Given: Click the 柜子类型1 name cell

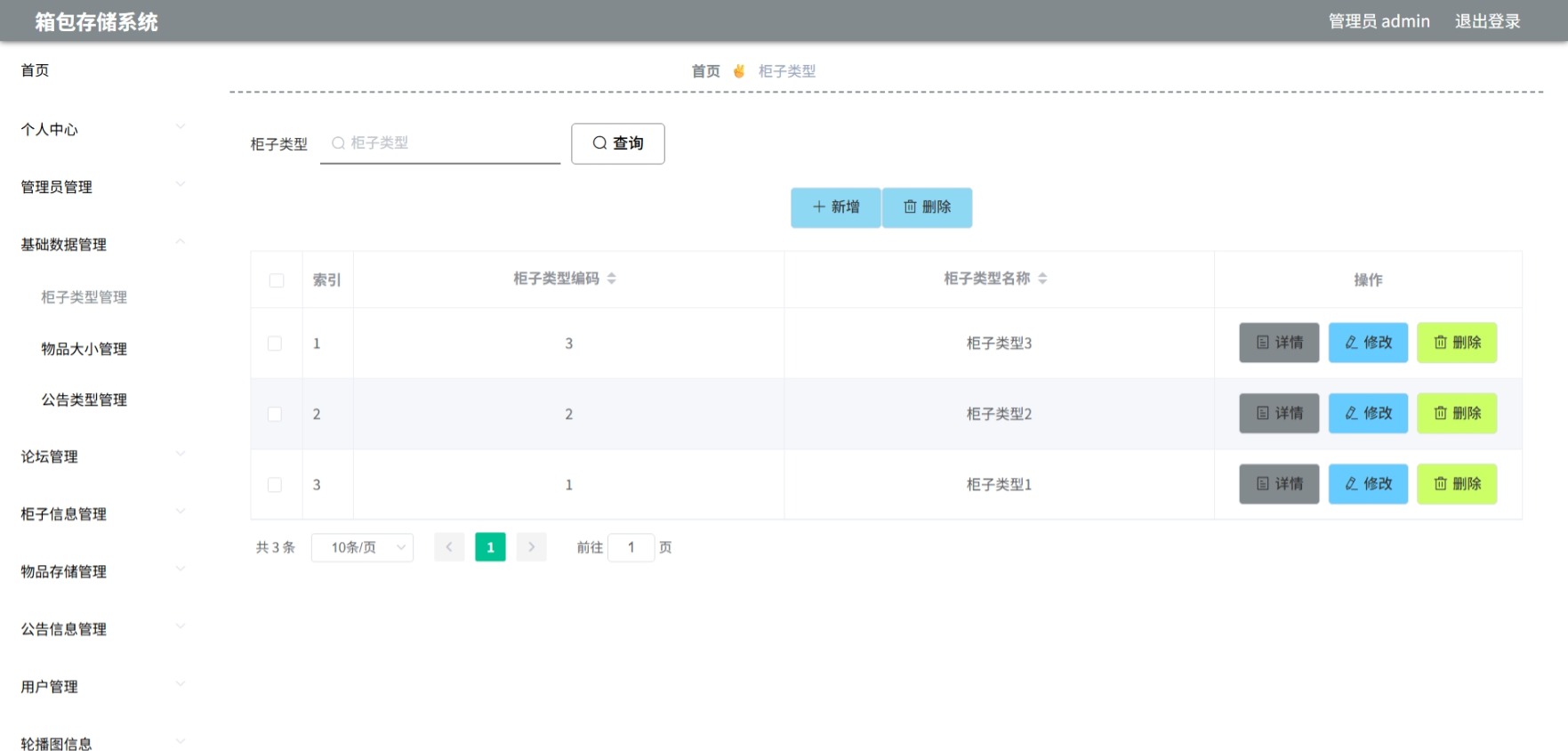Looking at the screenshot, I should pyautogui.click(x=999, y=485).
